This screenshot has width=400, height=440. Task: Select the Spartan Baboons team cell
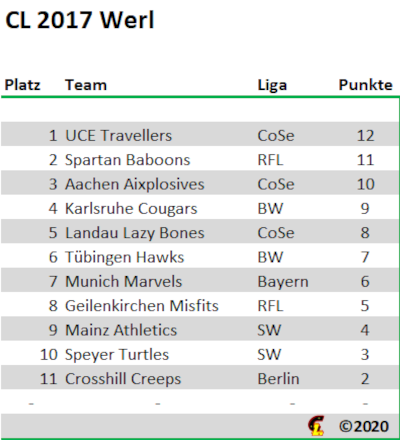[x=127, y=160]
